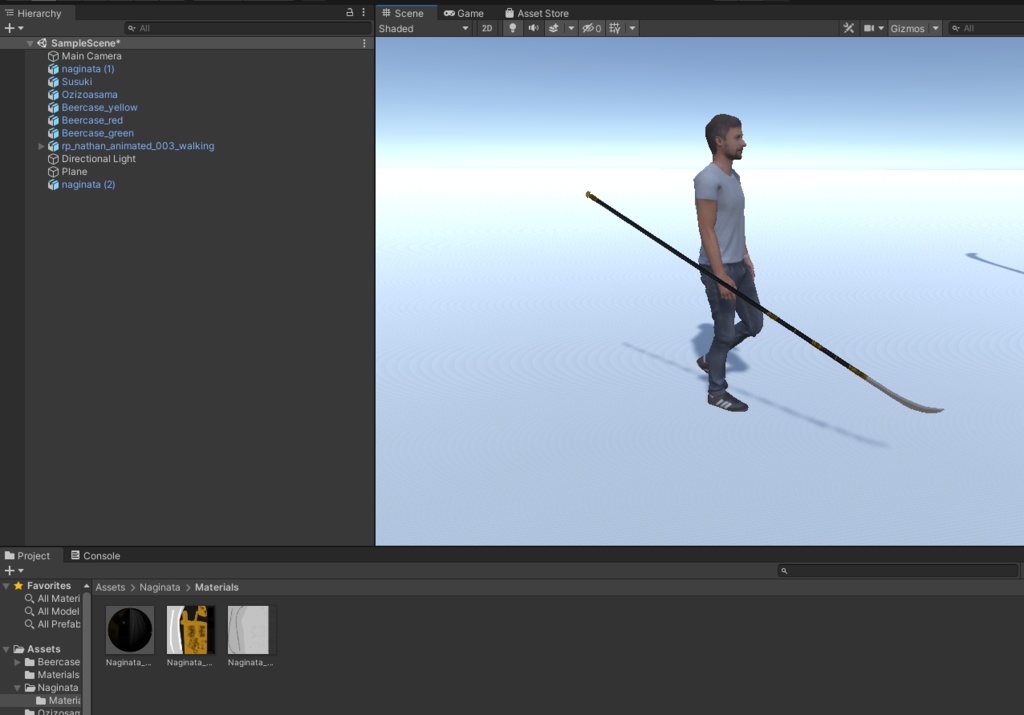Click walking man model in scene
Screen dimensions: 1024x715
[x=725, y=261]
